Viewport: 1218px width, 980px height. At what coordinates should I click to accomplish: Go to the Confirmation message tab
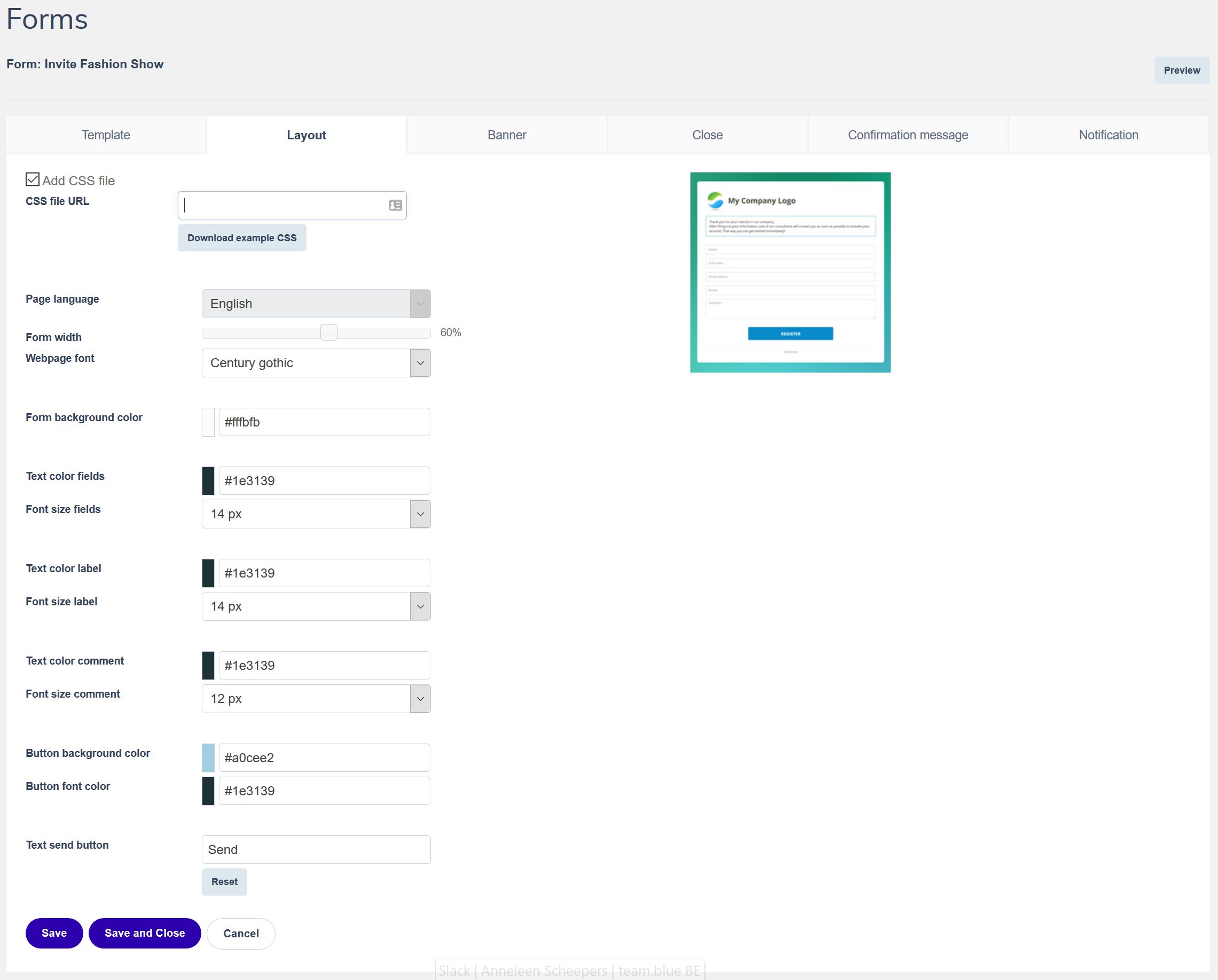907,135
